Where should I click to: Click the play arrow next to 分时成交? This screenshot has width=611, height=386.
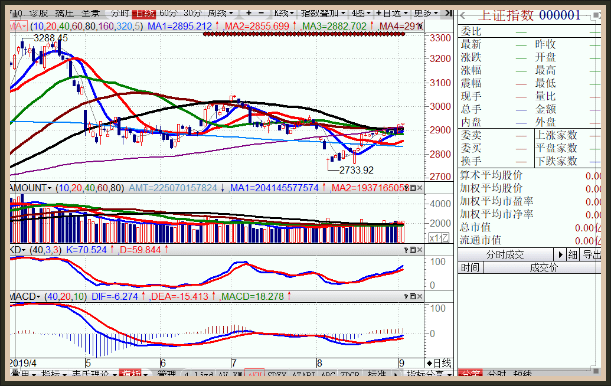[560, 255]
